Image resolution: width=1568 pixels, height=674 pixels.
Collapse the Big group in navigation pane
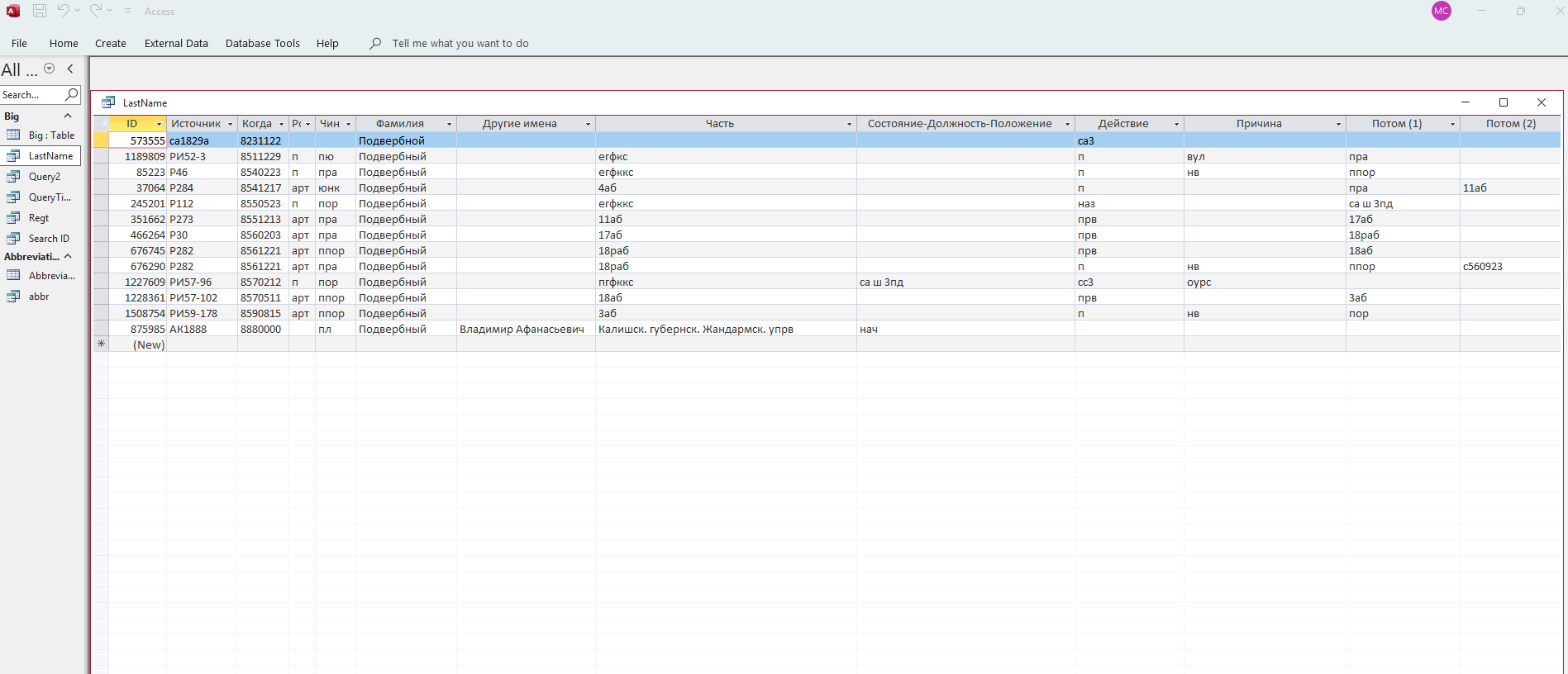click(x=68, y=116)
